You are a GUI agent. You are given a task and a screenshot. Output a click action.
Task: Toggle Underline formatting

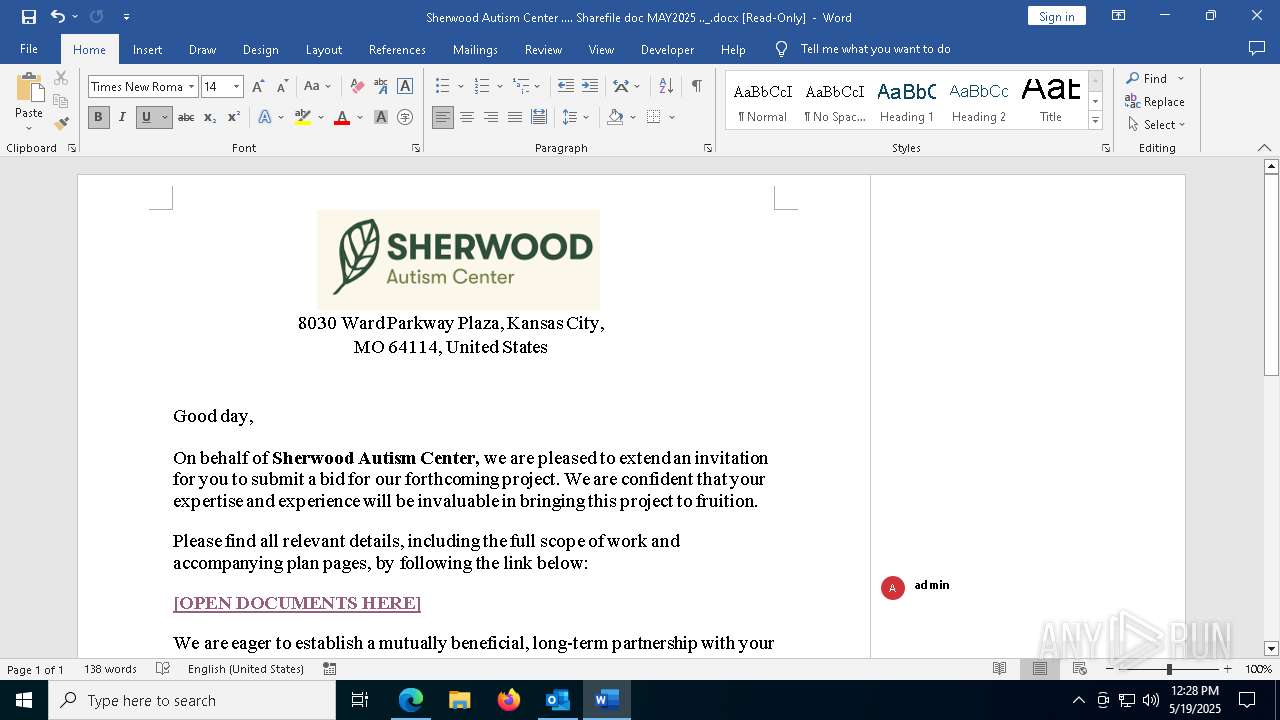pos(146,117)
